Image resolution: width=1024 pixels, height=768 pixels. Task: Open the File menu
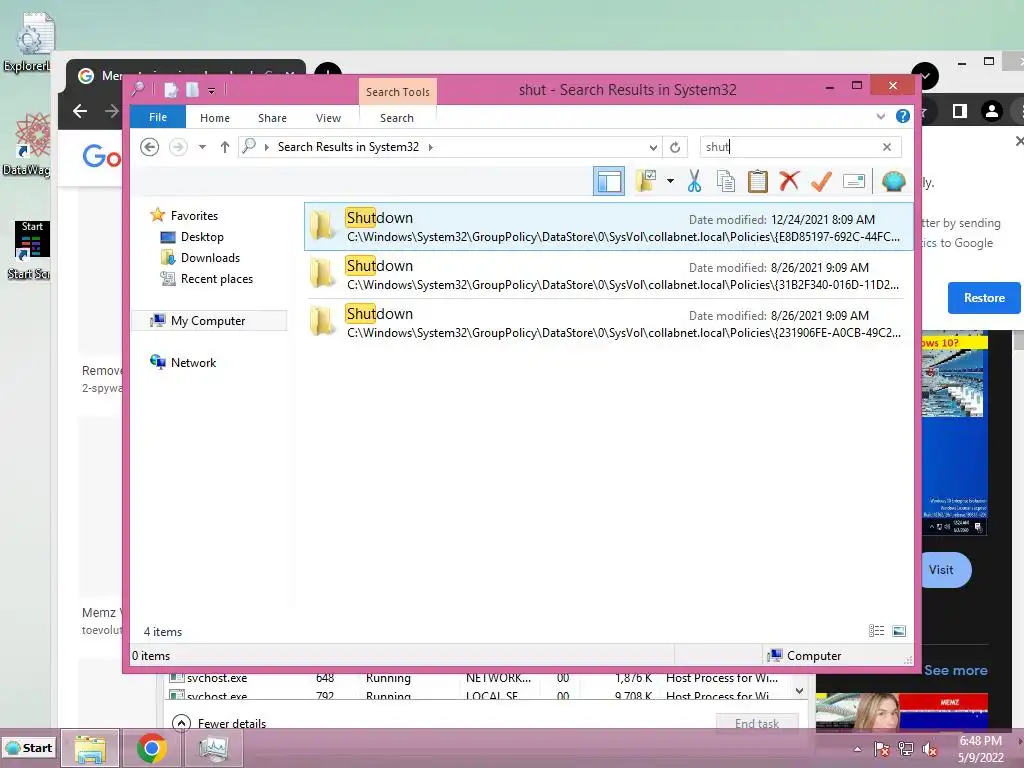[x=158, y=118]
